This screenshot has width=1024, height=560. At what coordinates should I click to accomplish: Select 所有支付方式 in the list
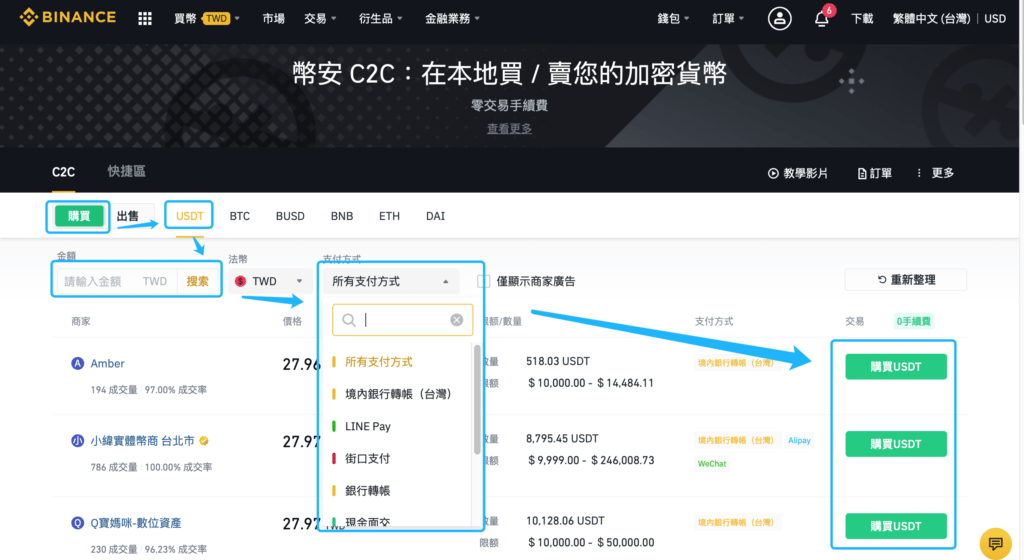(x=379, y=362)
